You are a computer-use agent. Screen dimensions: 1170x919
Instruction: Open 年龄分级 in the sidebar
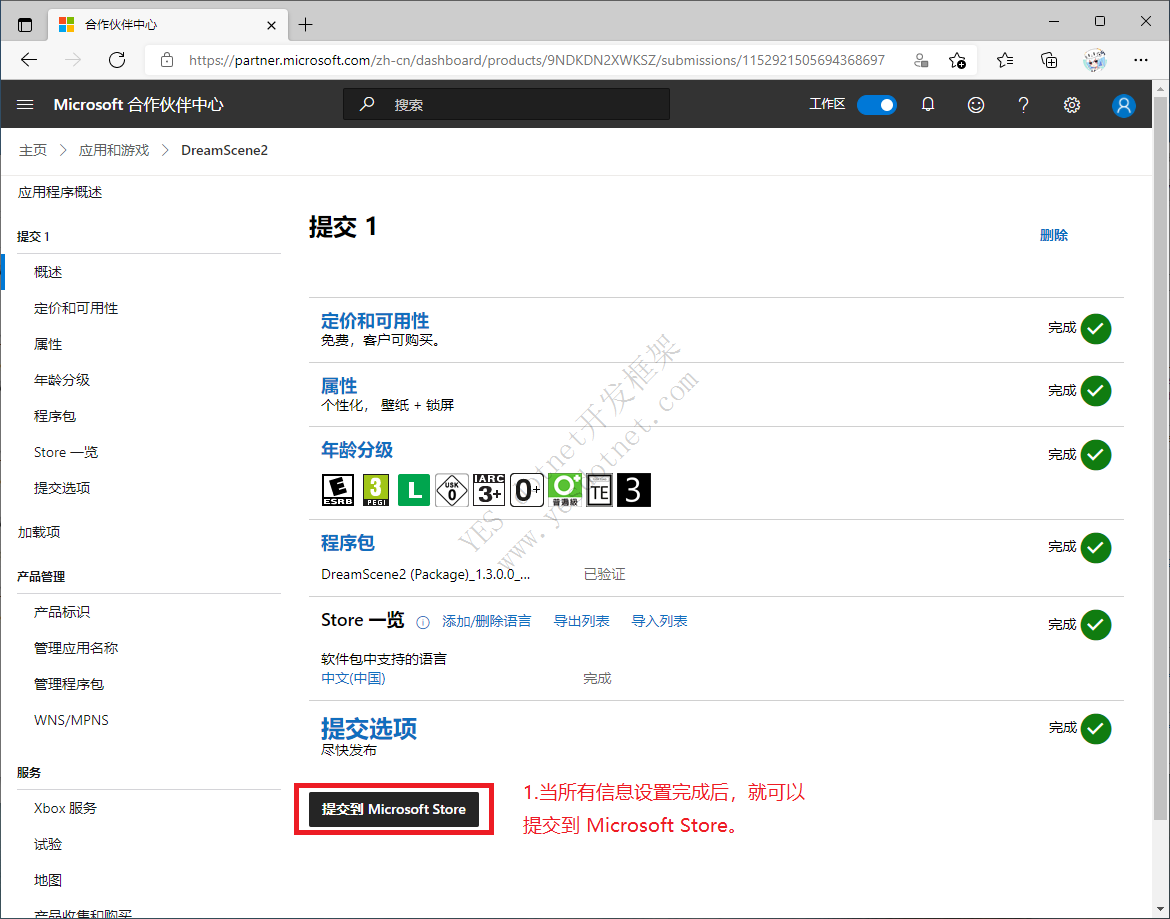point(62,380)
